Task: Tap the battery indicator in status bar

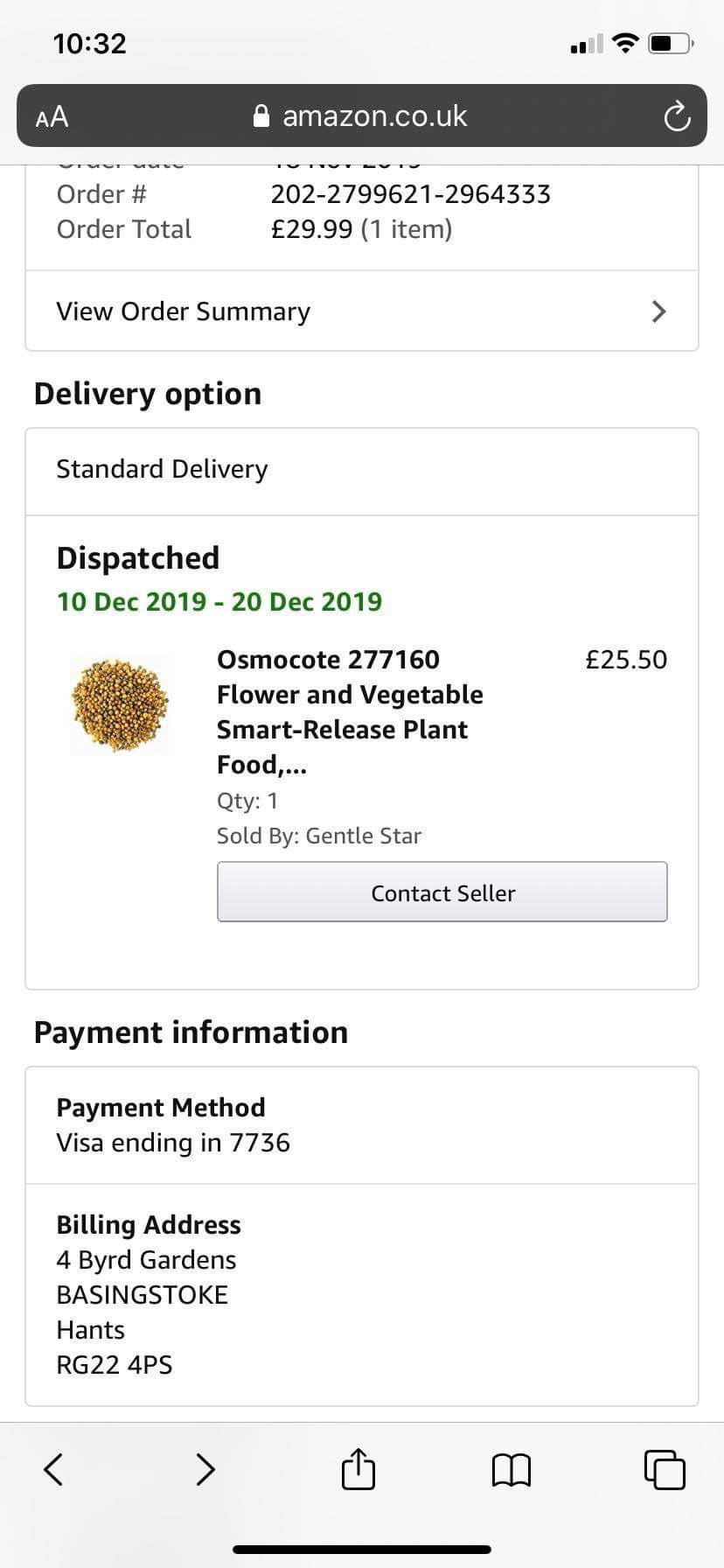Action: click(x=671, y=43)
